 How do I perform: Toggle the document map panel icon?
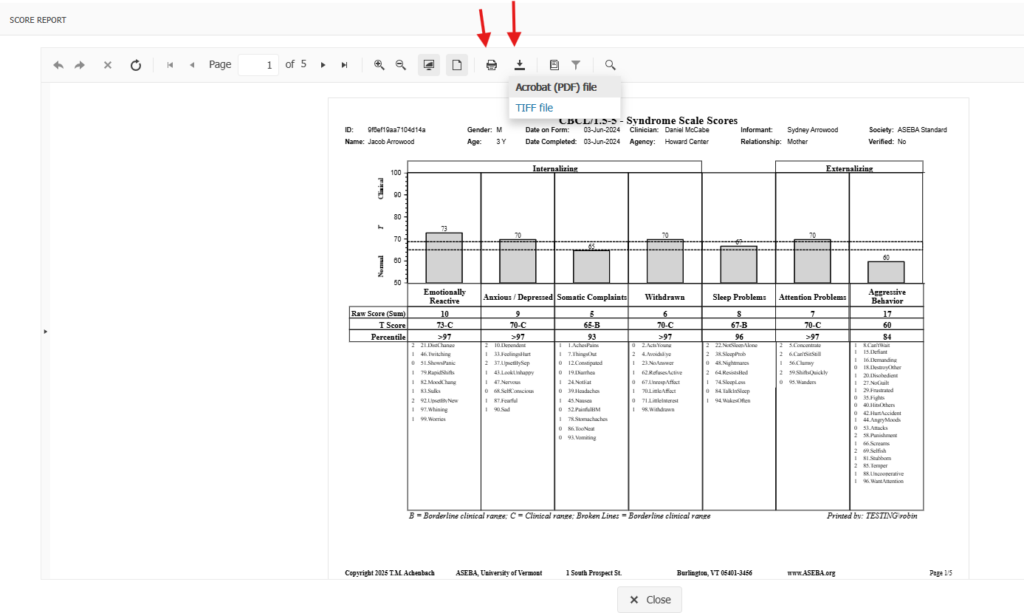[x=554, y=65]
